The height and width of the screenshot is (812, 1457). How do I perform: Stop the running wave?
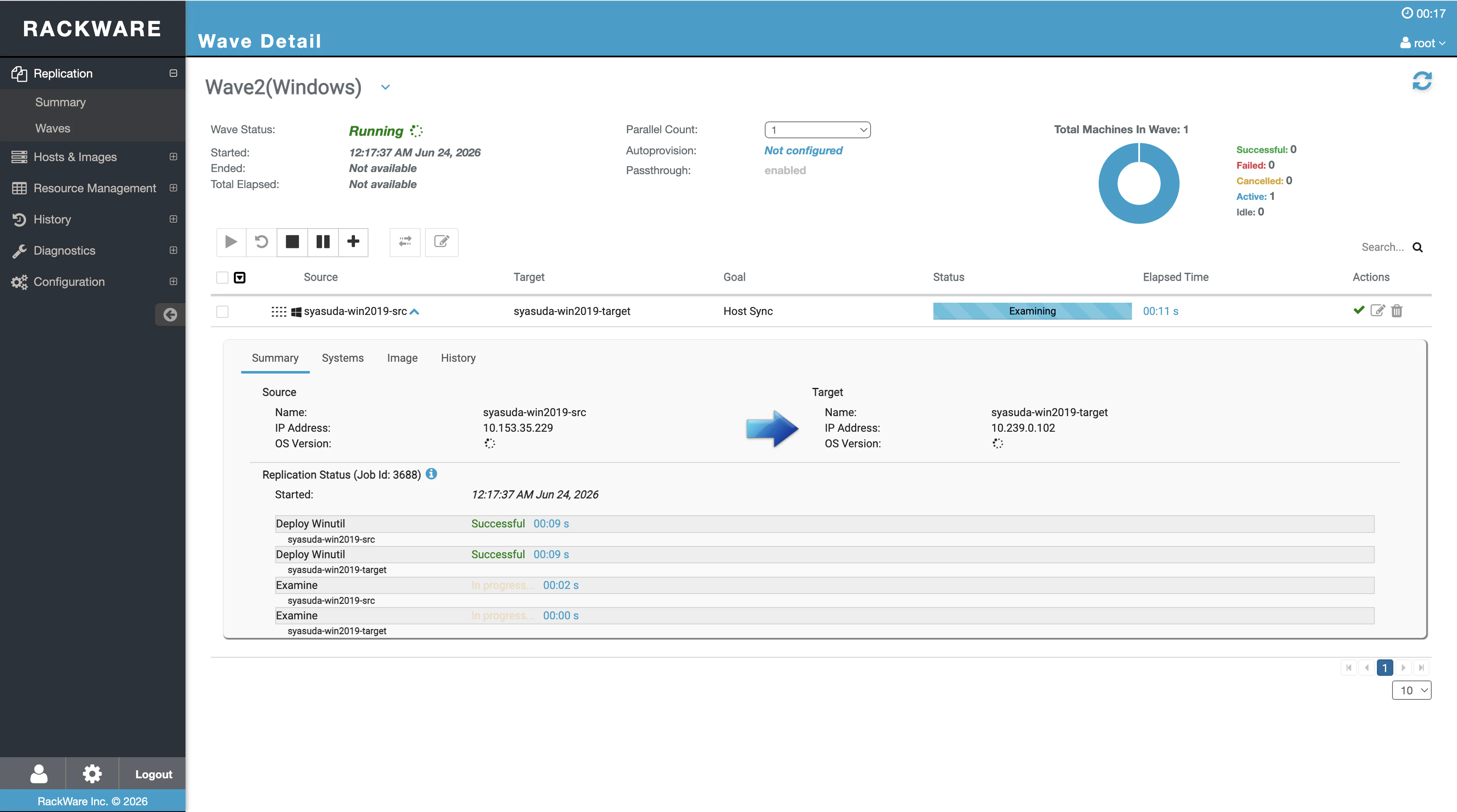(292, 242)
